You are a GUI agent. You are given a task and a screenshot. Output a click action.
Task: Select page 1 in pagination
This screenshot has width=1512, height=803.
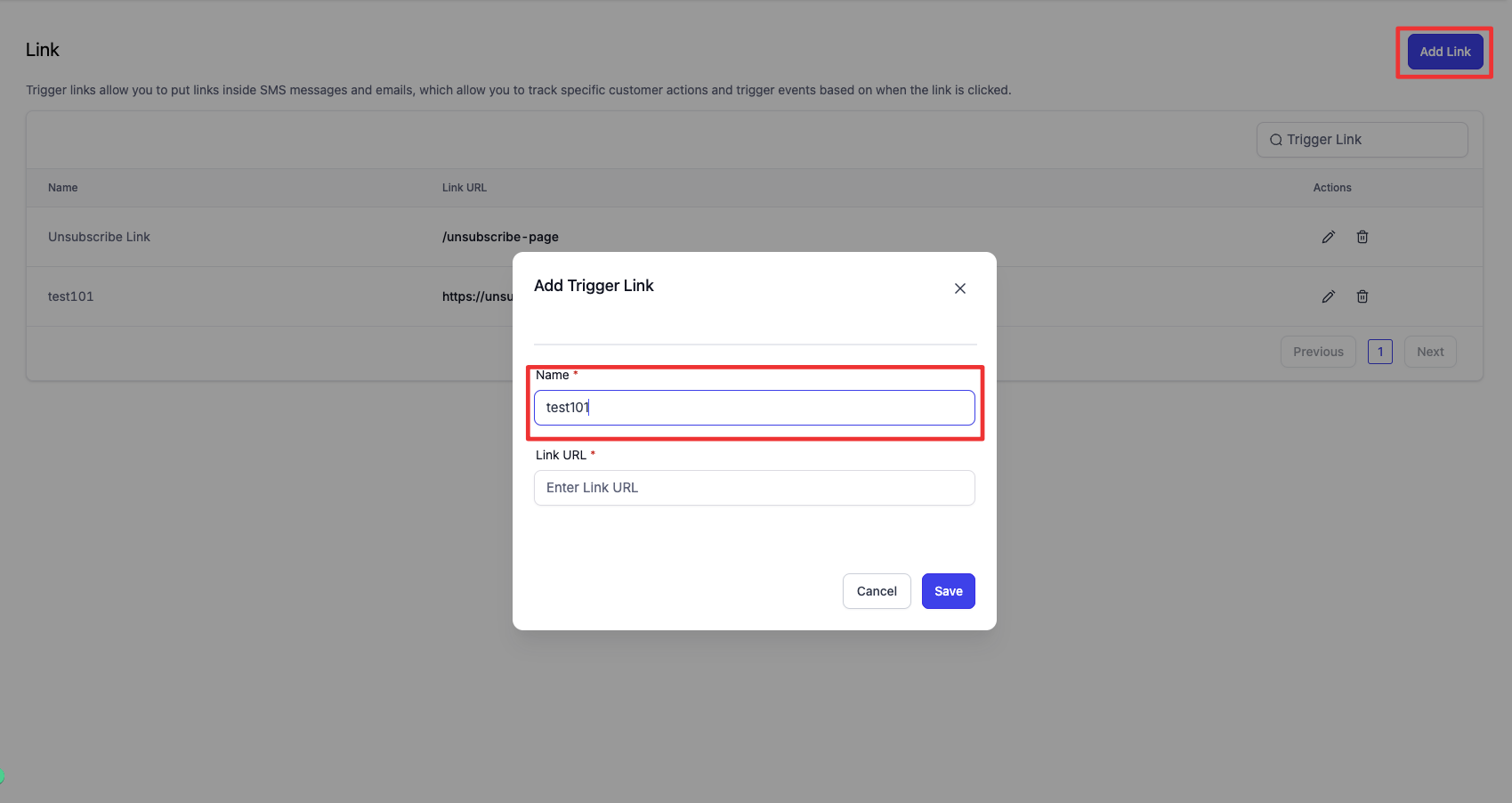1379,352
